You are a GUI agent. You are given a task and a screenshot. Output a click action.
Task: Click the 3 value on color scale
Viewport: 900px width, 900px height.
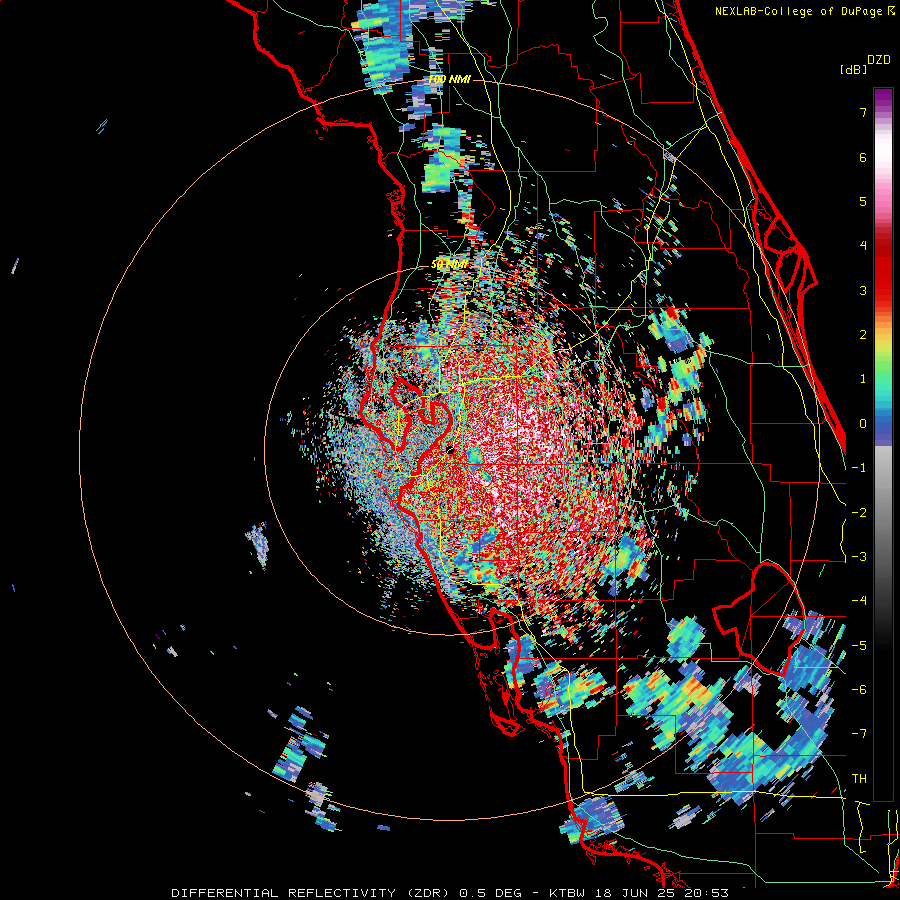(863, 290)
